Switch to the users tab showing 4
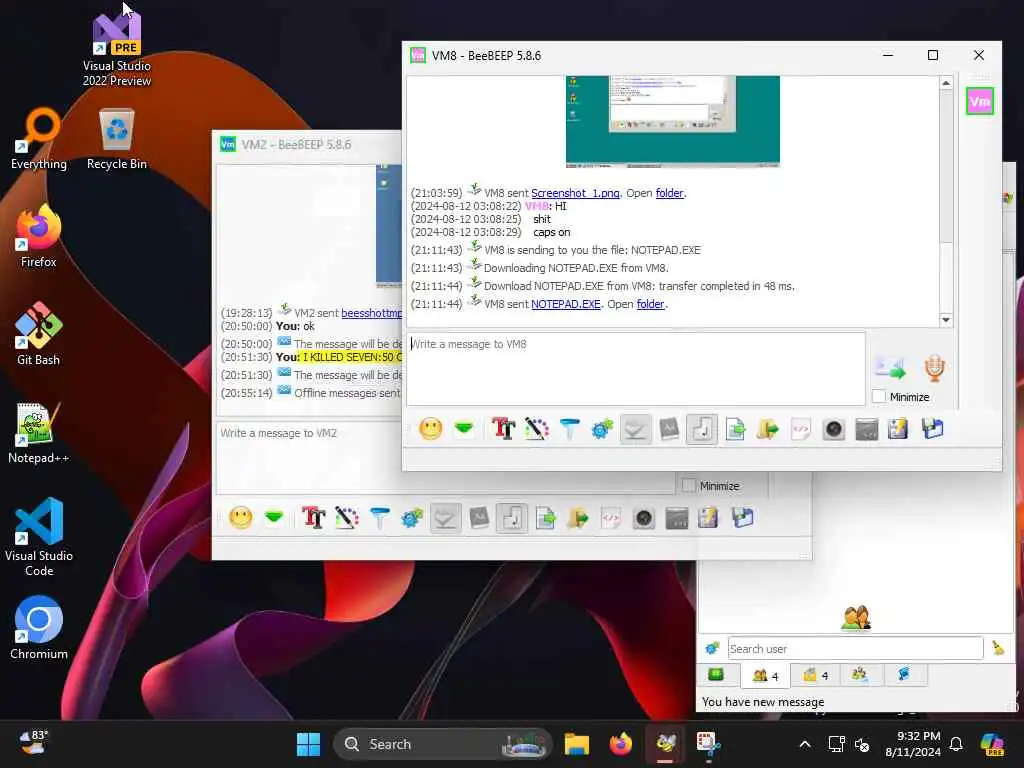This screenshot has height=768, width=1024. (765, 675)
